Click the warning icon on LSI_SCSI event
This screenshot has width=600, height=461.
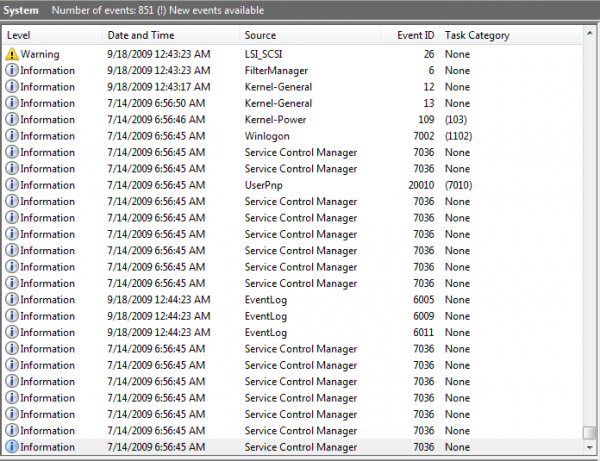(12, 54)
